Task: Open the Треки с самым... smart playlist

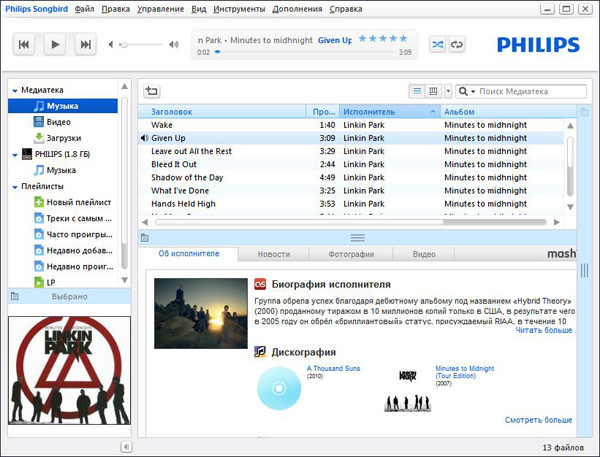Action: pyautogui.click(x=73, y=219)
